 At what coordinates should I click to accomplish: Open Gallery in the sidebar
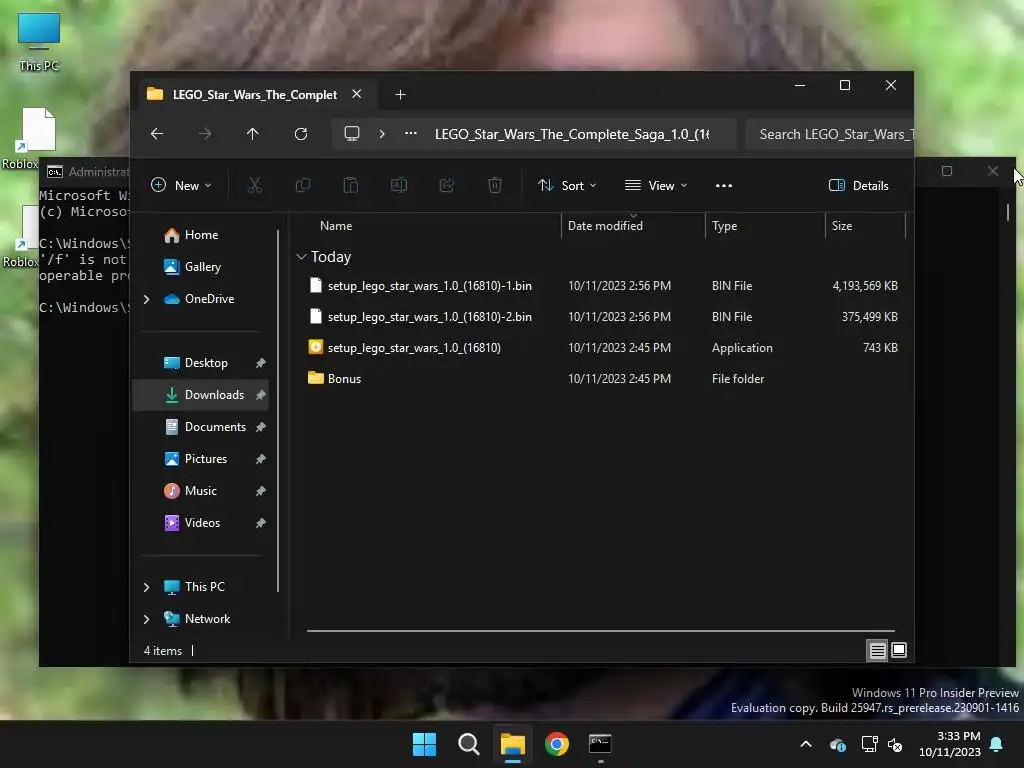tap(202, 267)
